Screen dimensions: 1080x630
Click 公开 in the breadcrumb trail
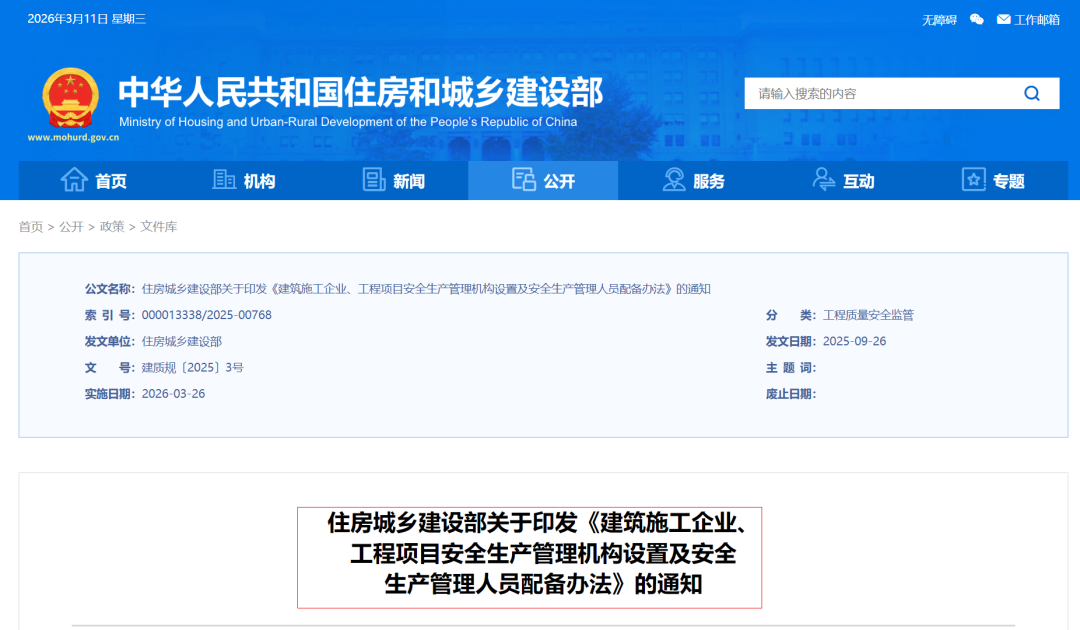coord(71,227)
